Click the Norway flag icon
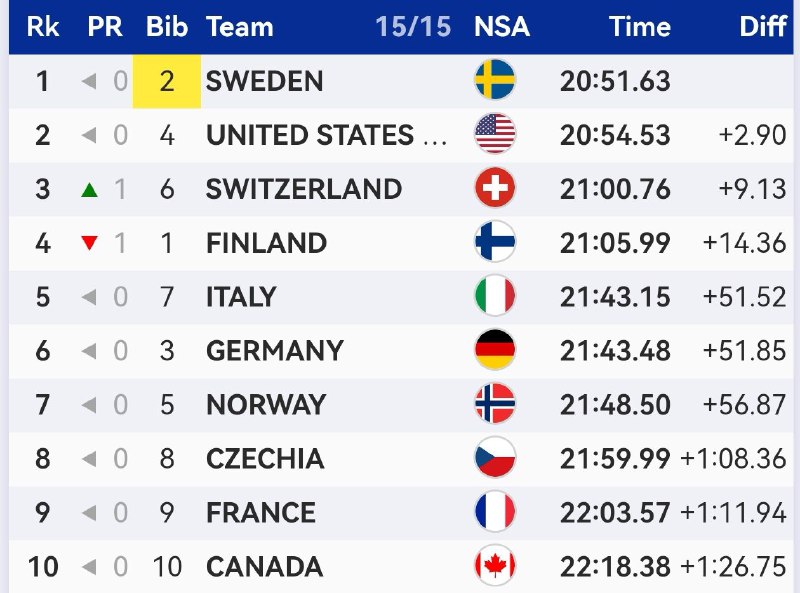800x593 pixels. [495, 404]
